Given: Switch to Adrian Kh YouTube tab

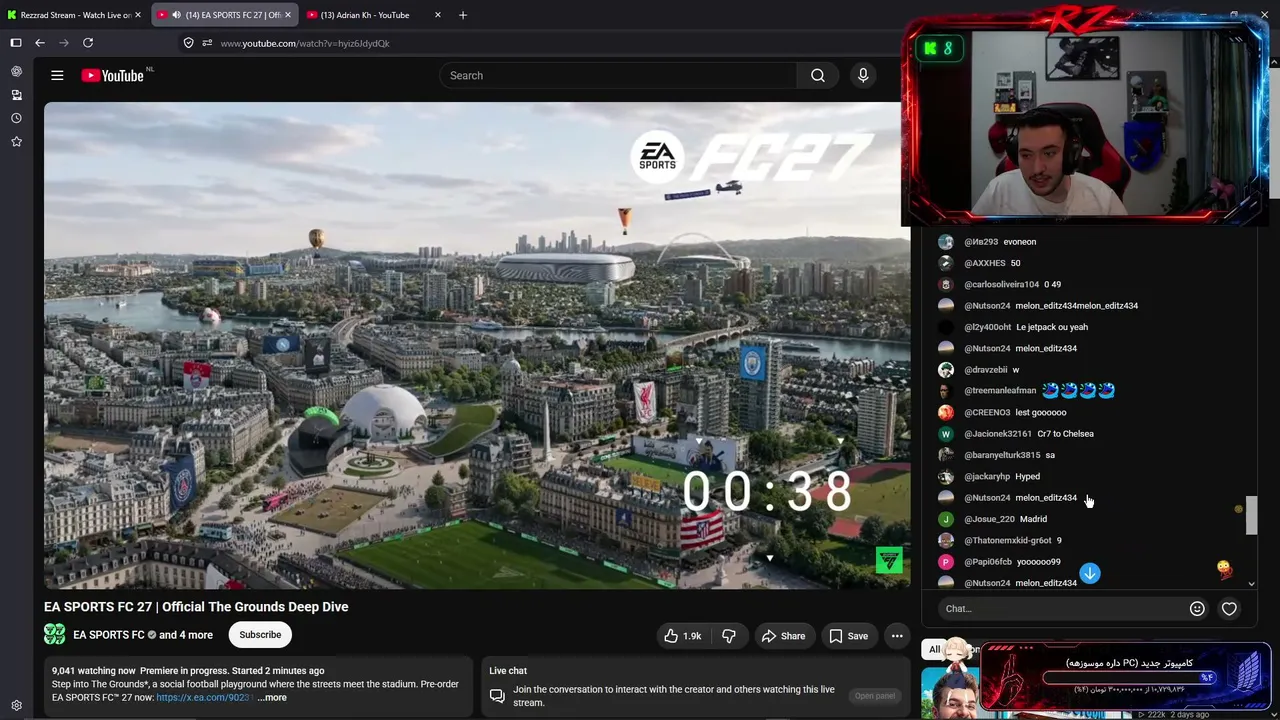Looking at the screenshot, I should click(374, 15).
